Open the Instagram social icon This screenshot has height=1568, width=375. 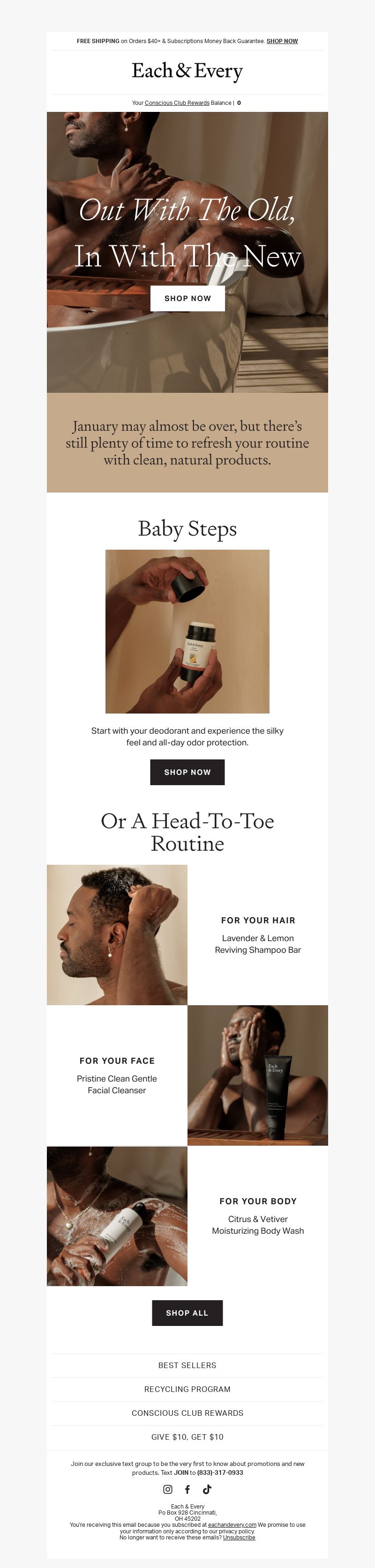tap(168, 1489)
